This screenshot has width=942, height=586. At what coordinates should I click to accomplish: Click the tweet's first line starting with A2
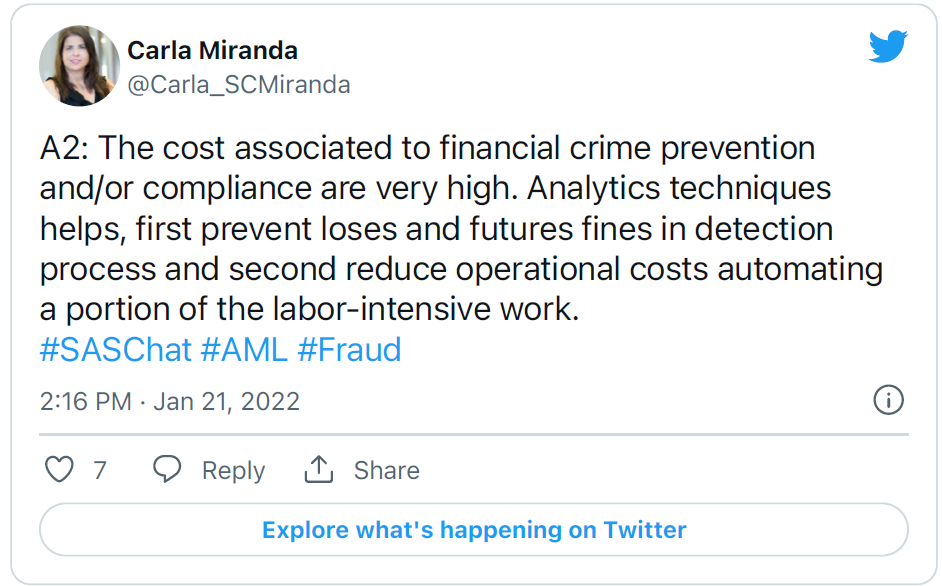pyautogui.click(x=428, y=148)
